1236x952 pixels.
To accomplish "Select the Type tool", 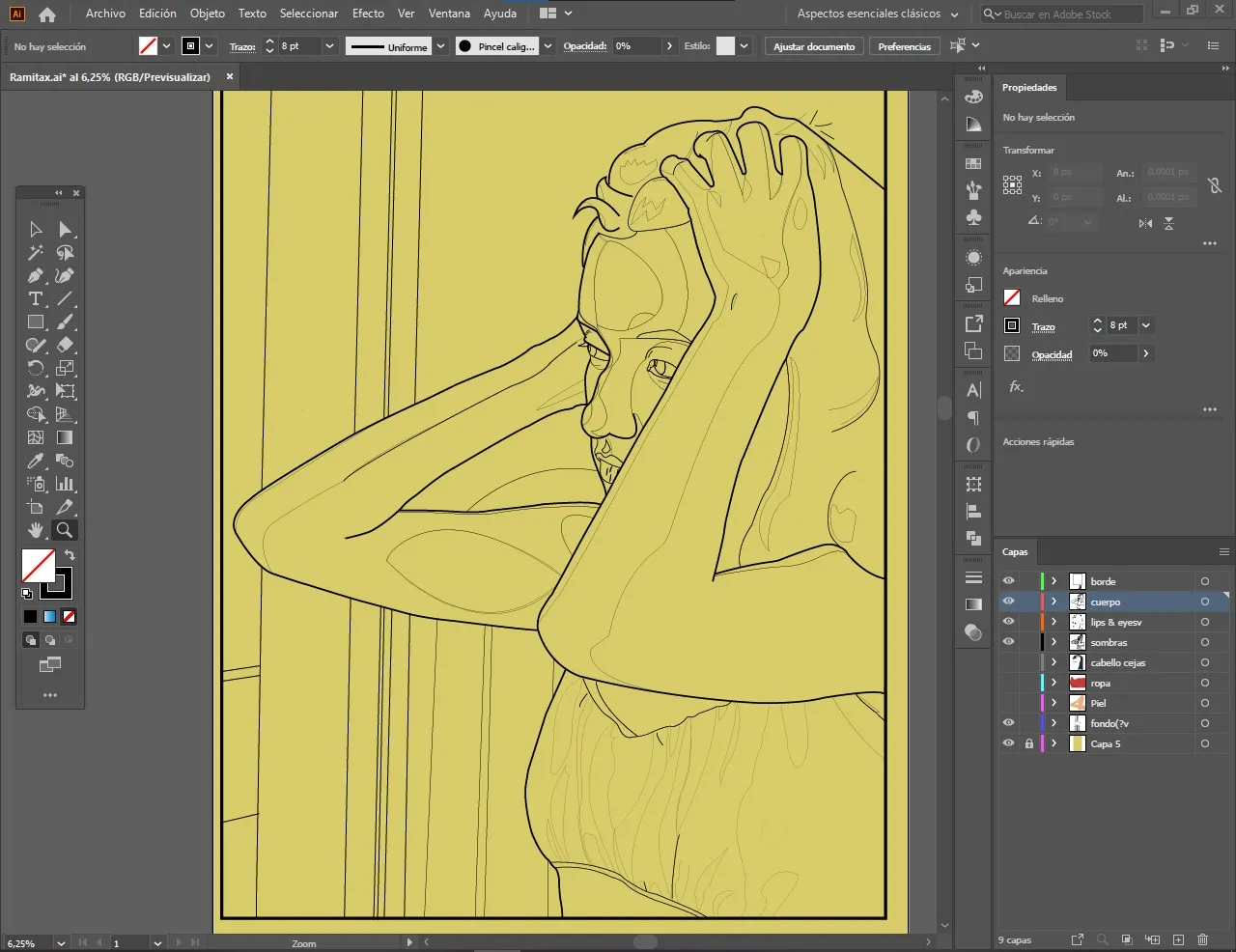I will click(x=36, y=298).
